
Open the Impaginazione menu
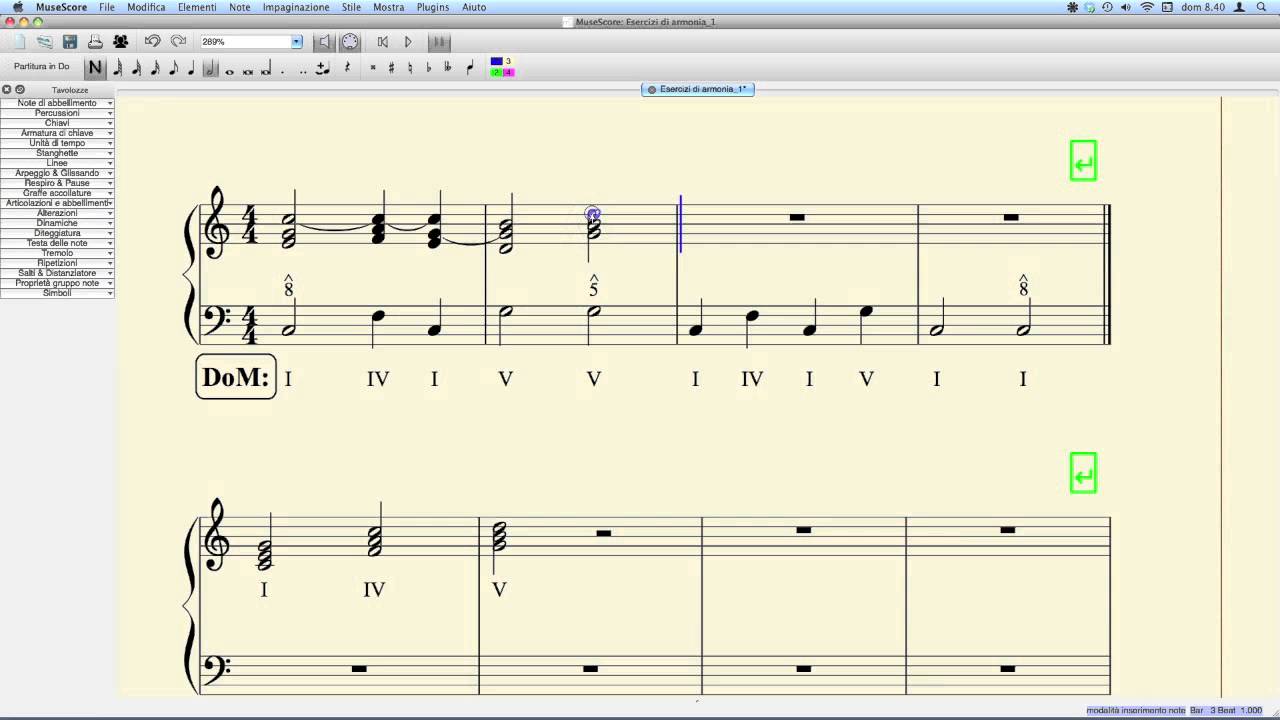[296, 7]
